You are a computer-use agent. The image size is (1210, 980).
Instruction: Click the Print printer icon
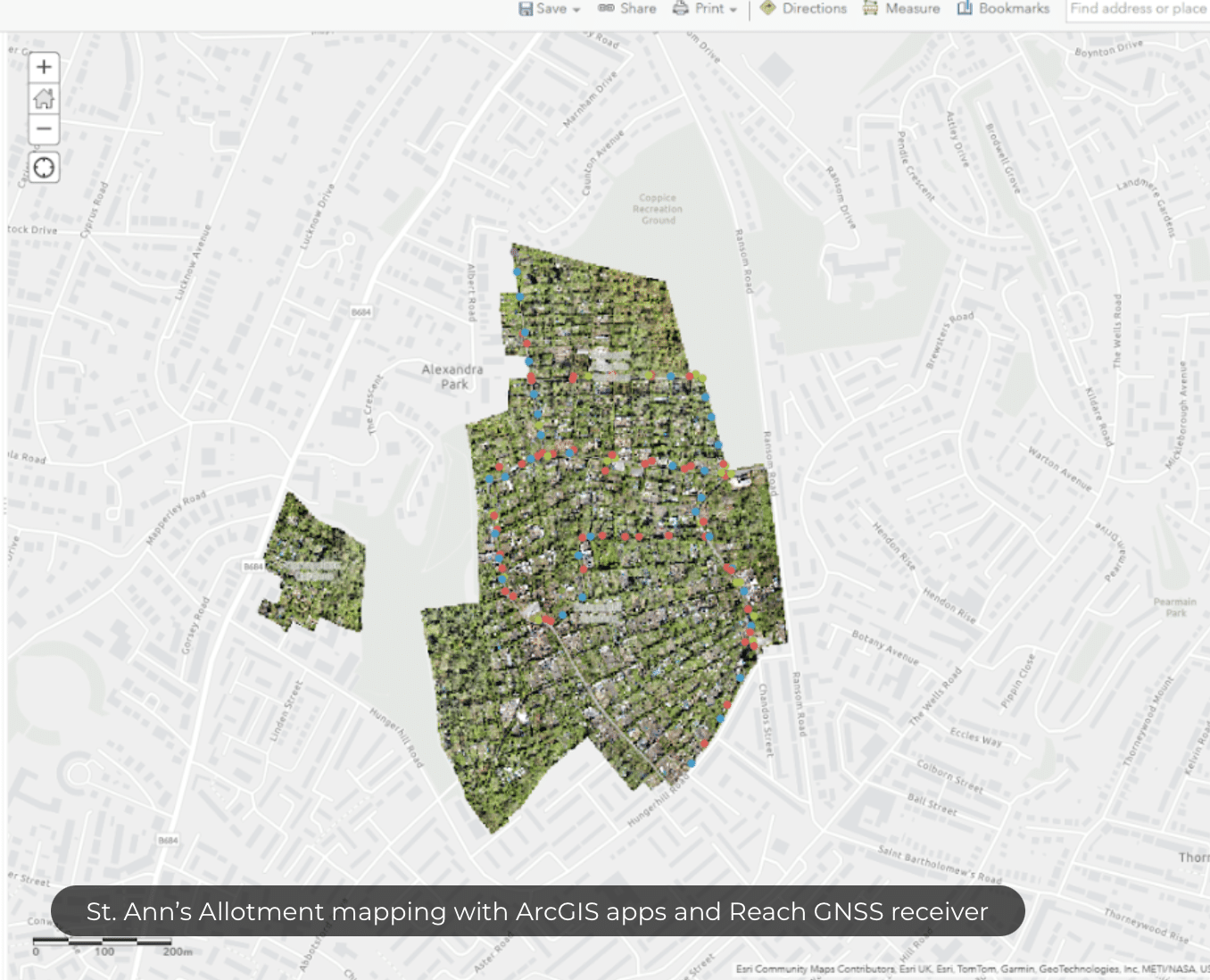(x=681, y=8)
